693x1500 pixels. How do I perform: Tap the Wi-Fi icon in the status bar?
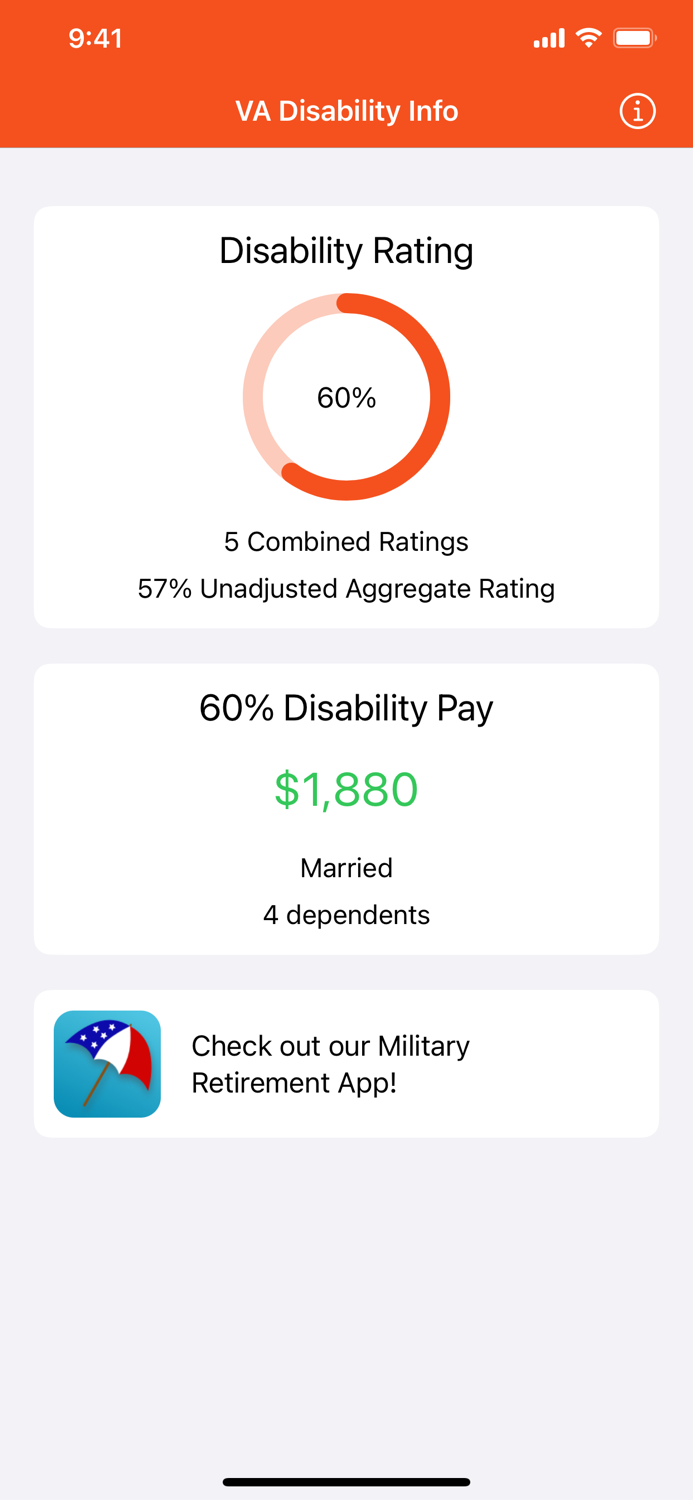588,38
